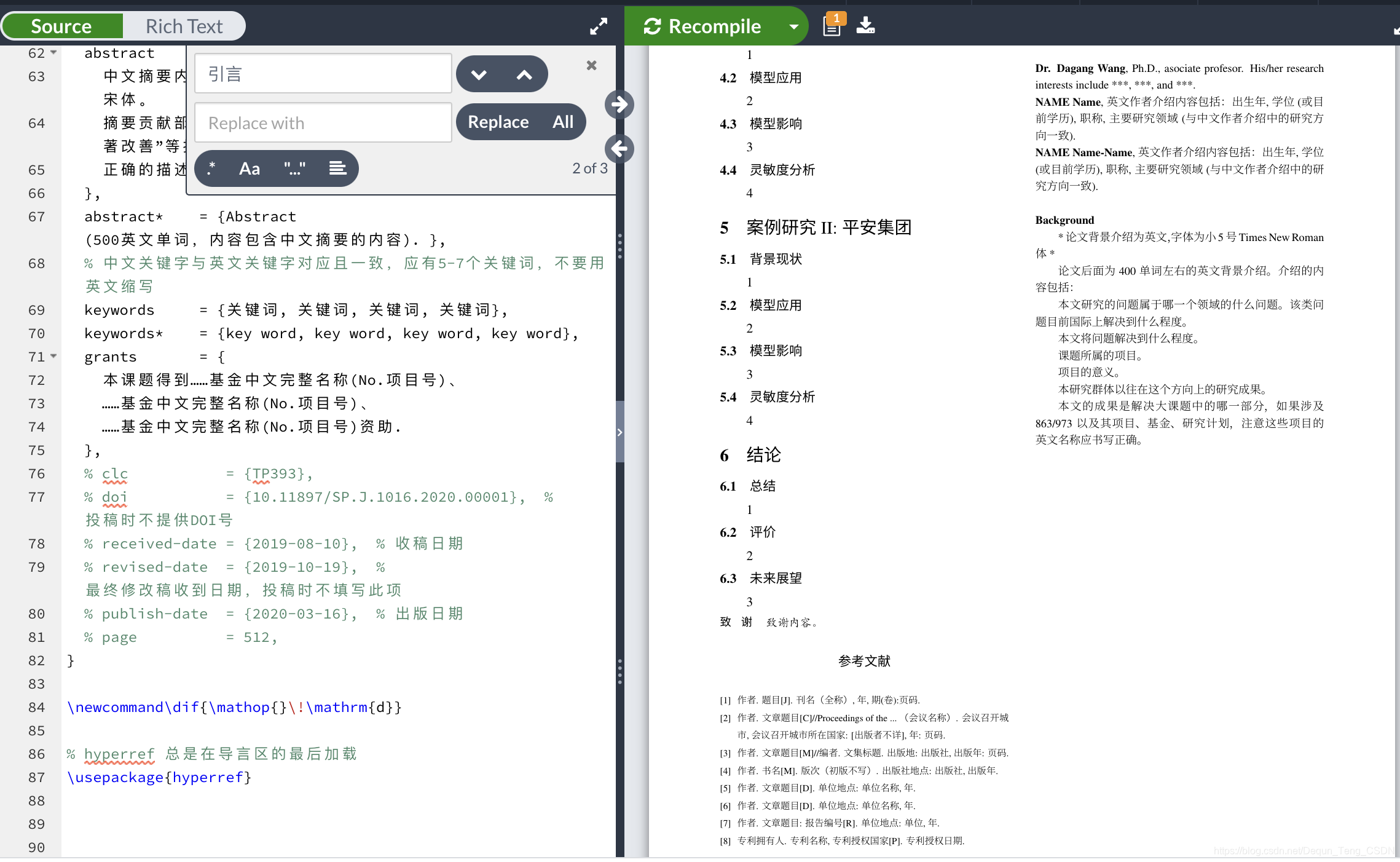
Task: Click reference [8] entry in PDF
Action: pos(842,840)
